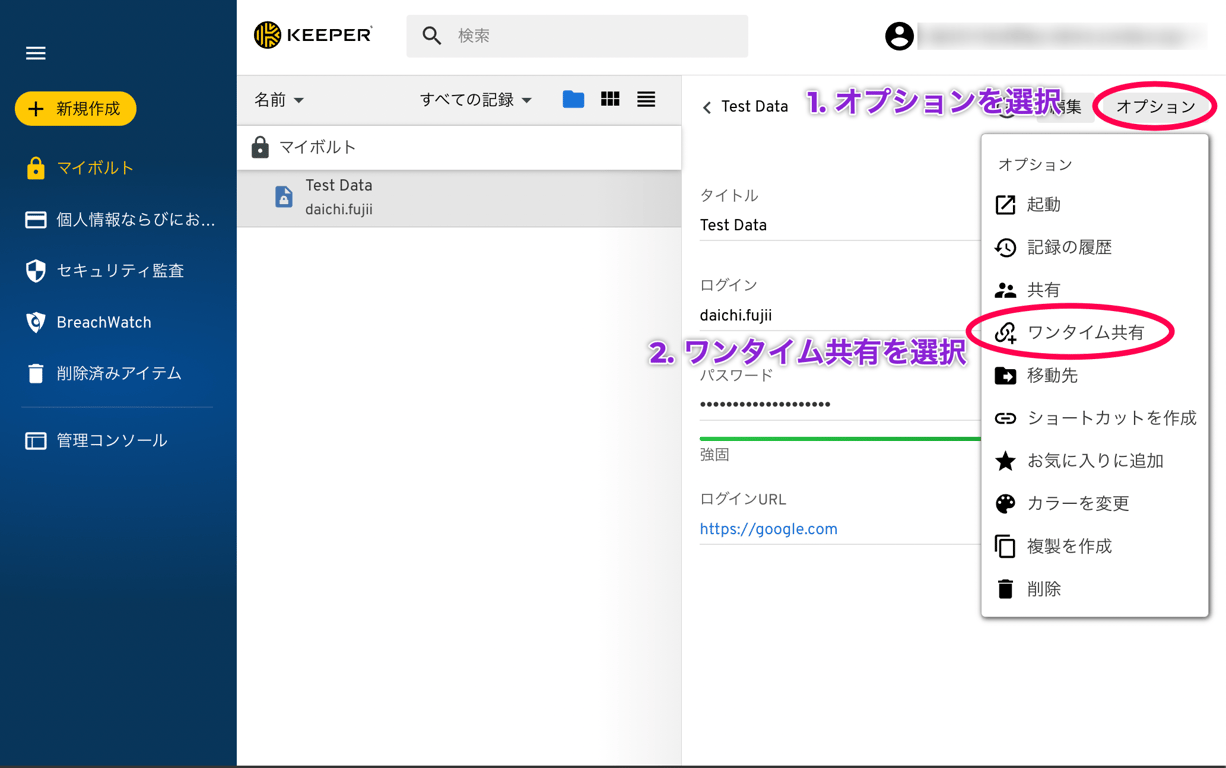
Task: Select the Security Audit (セキュリティ監査) shield icon
Action: 37,270
